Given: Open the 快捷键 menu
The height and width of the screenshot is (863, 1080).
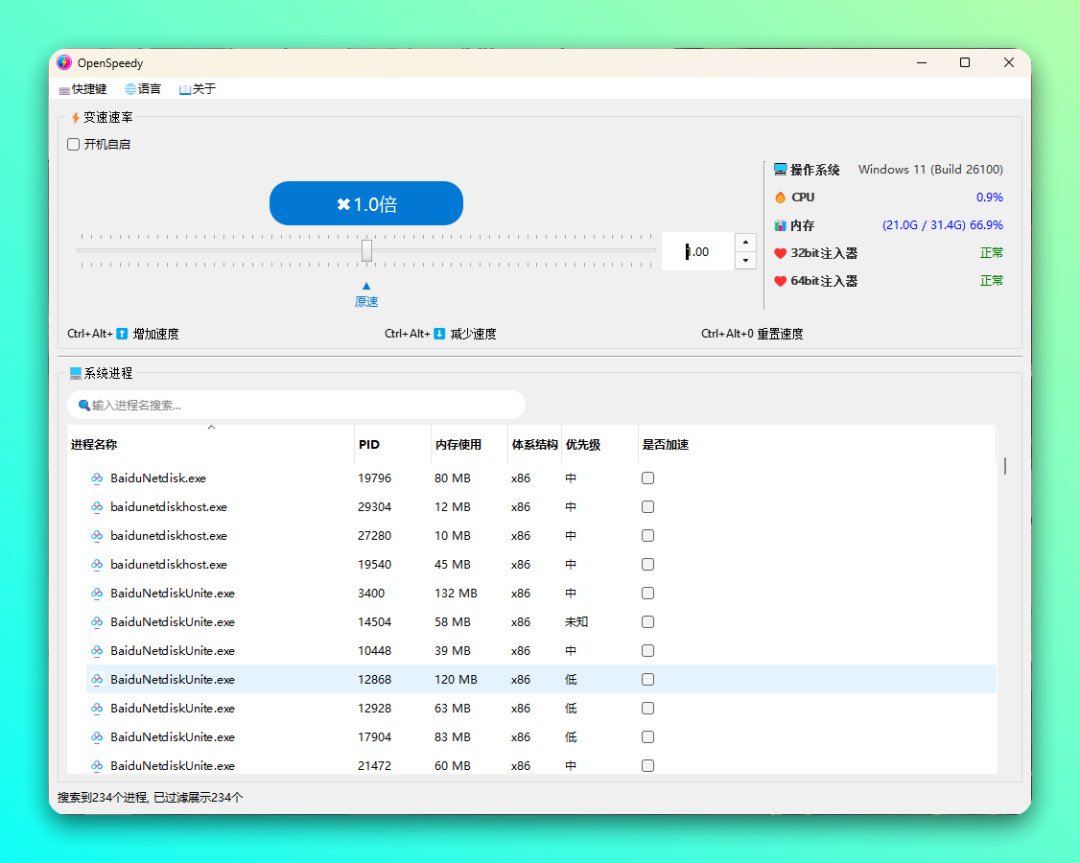Looking at the screenshot, I should click(83, 89).
